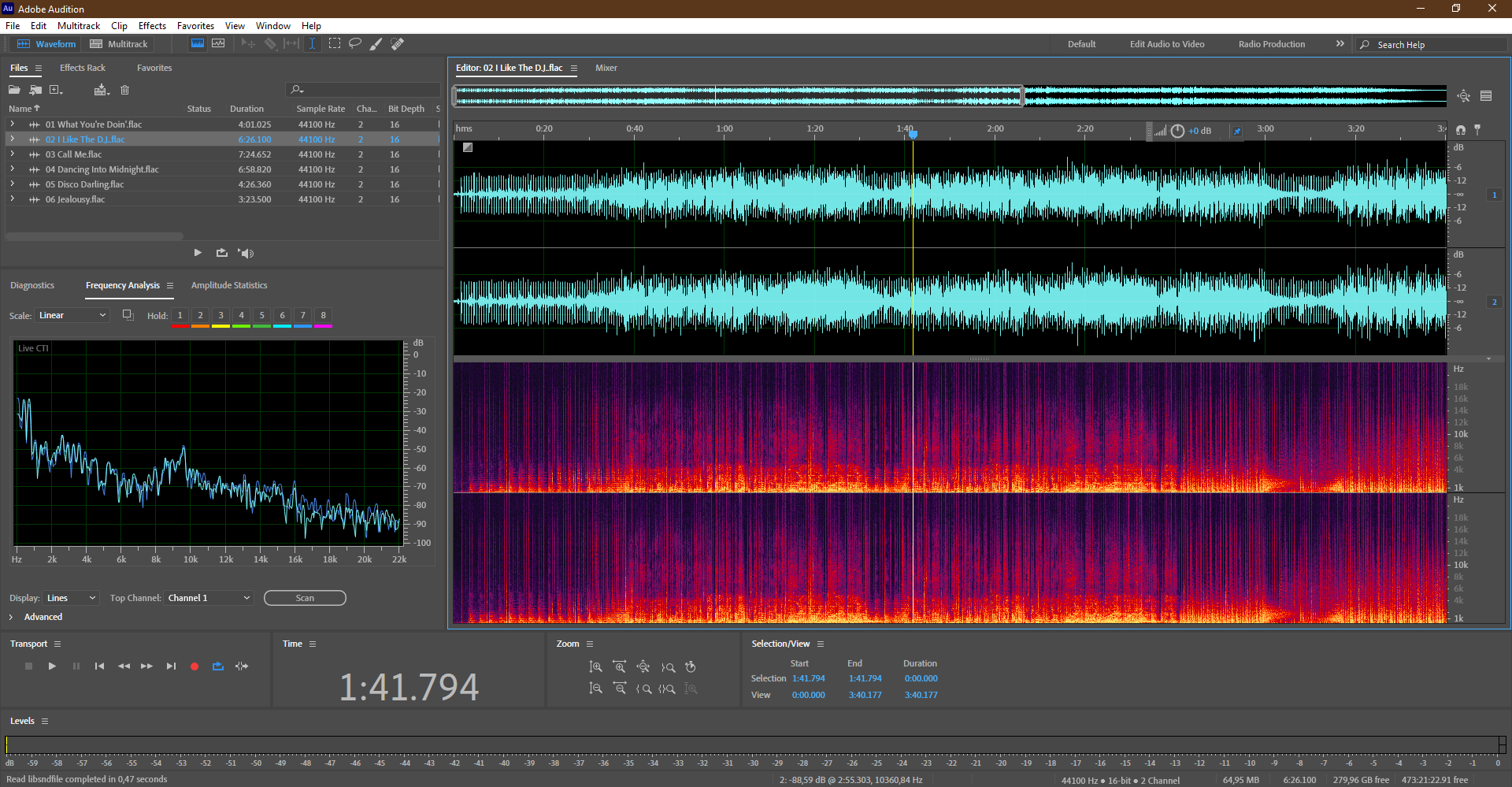Click the overview zoom-out-full icon
The height and width of the screenshot is (787, 1512).
click(1463, 96)
